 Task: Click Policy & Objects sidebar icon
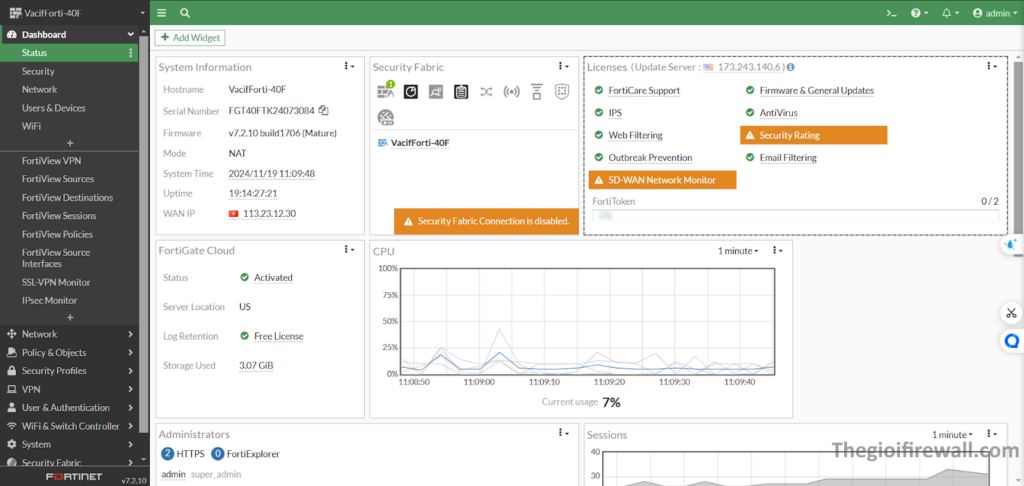11,352
